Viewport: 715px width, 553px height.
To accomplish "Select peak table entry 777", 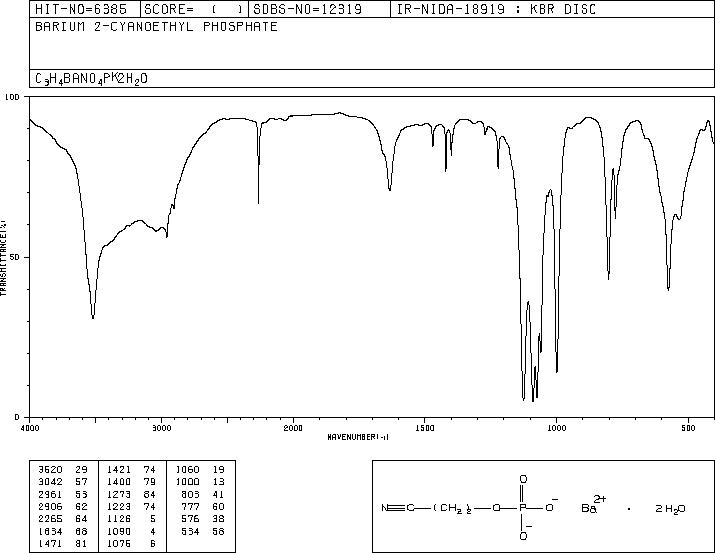I will click(204, 506).
